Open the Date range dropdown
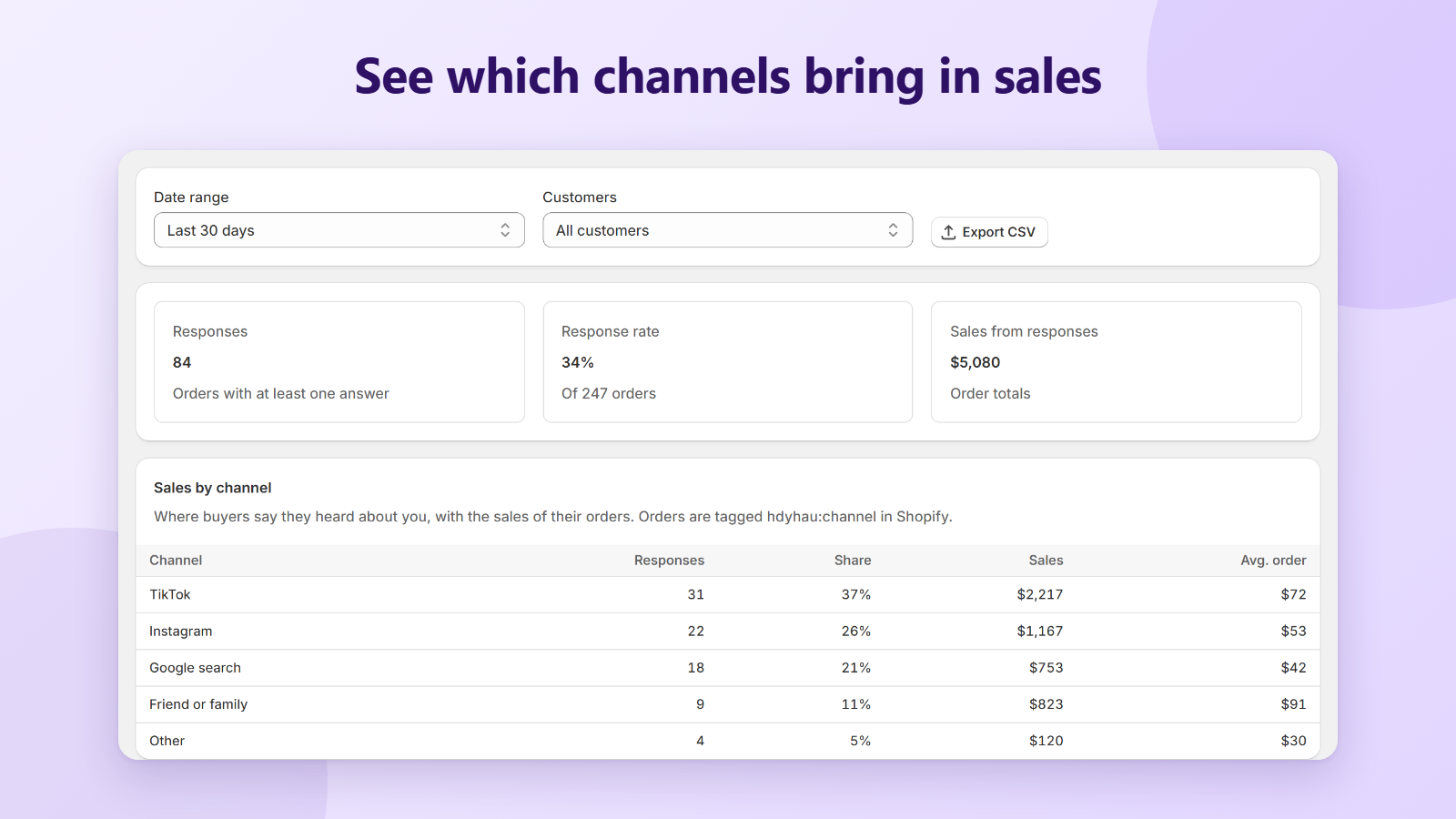 339,230
